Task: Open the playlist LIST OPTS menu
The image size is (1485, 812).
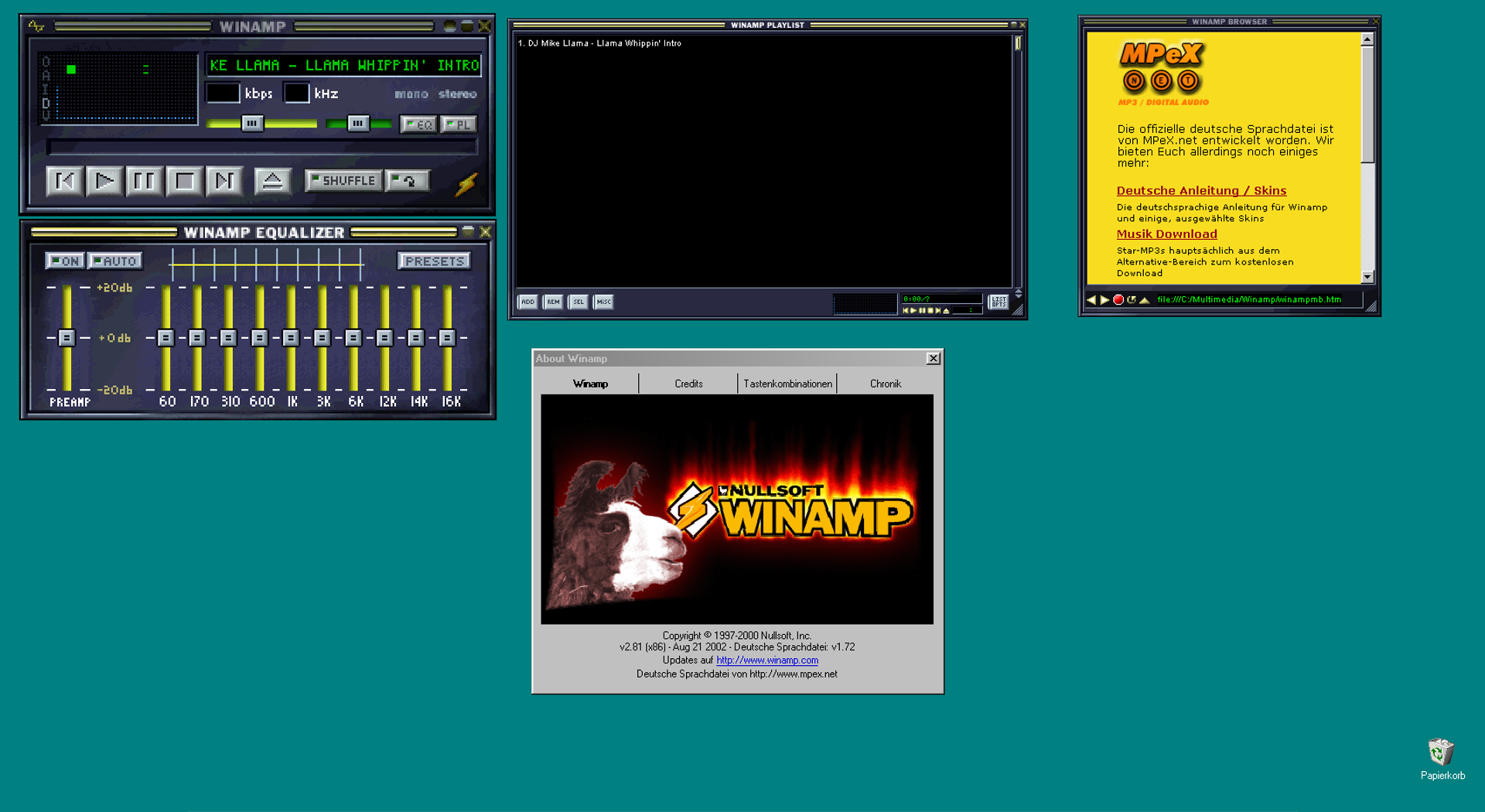Action: (999, 302)
